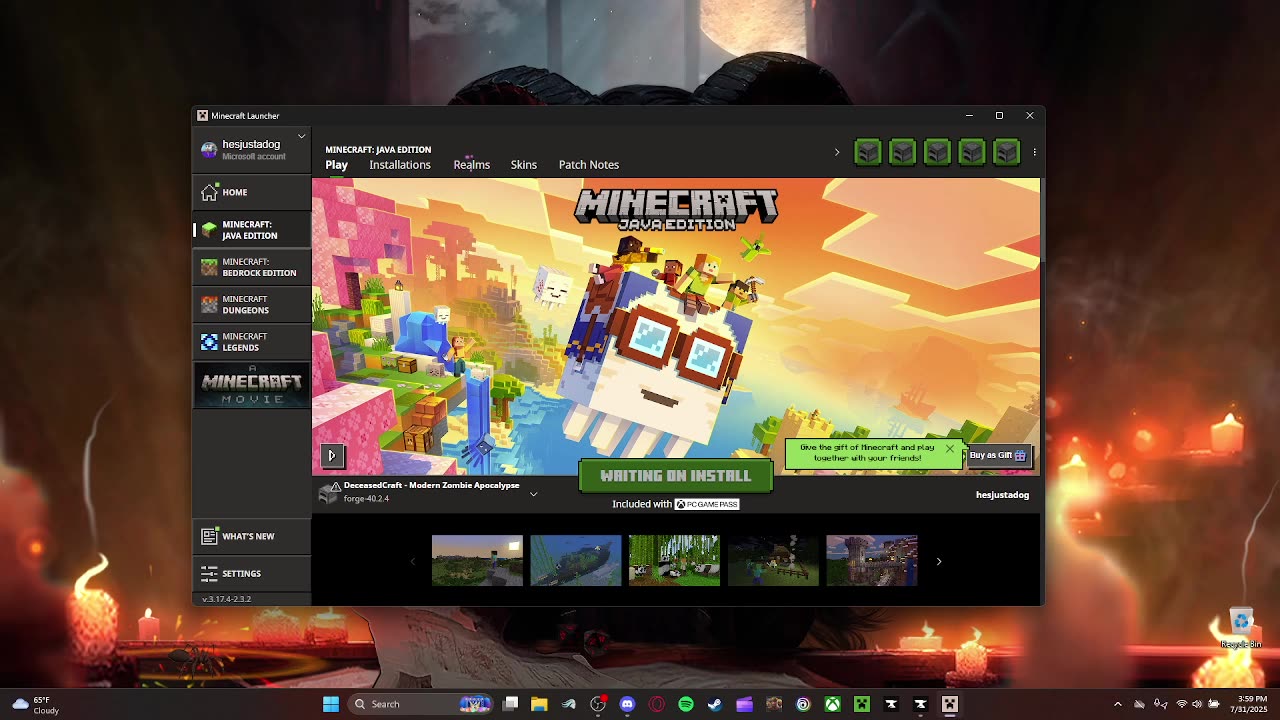
Task: Advance the thumbnail carousel with the right arrow
Action: point(938,561)
